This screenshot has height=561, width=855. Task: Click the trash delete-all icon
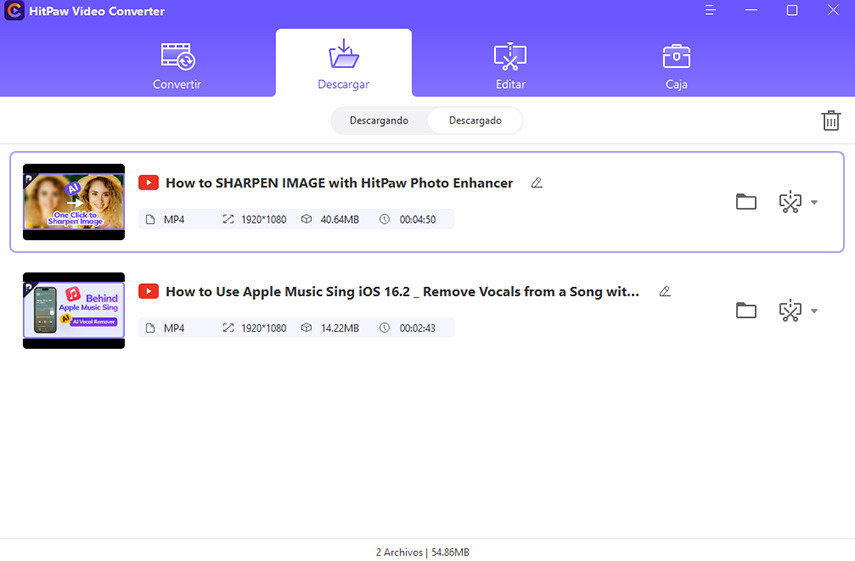pyautogui.click(x=831, y=120)
